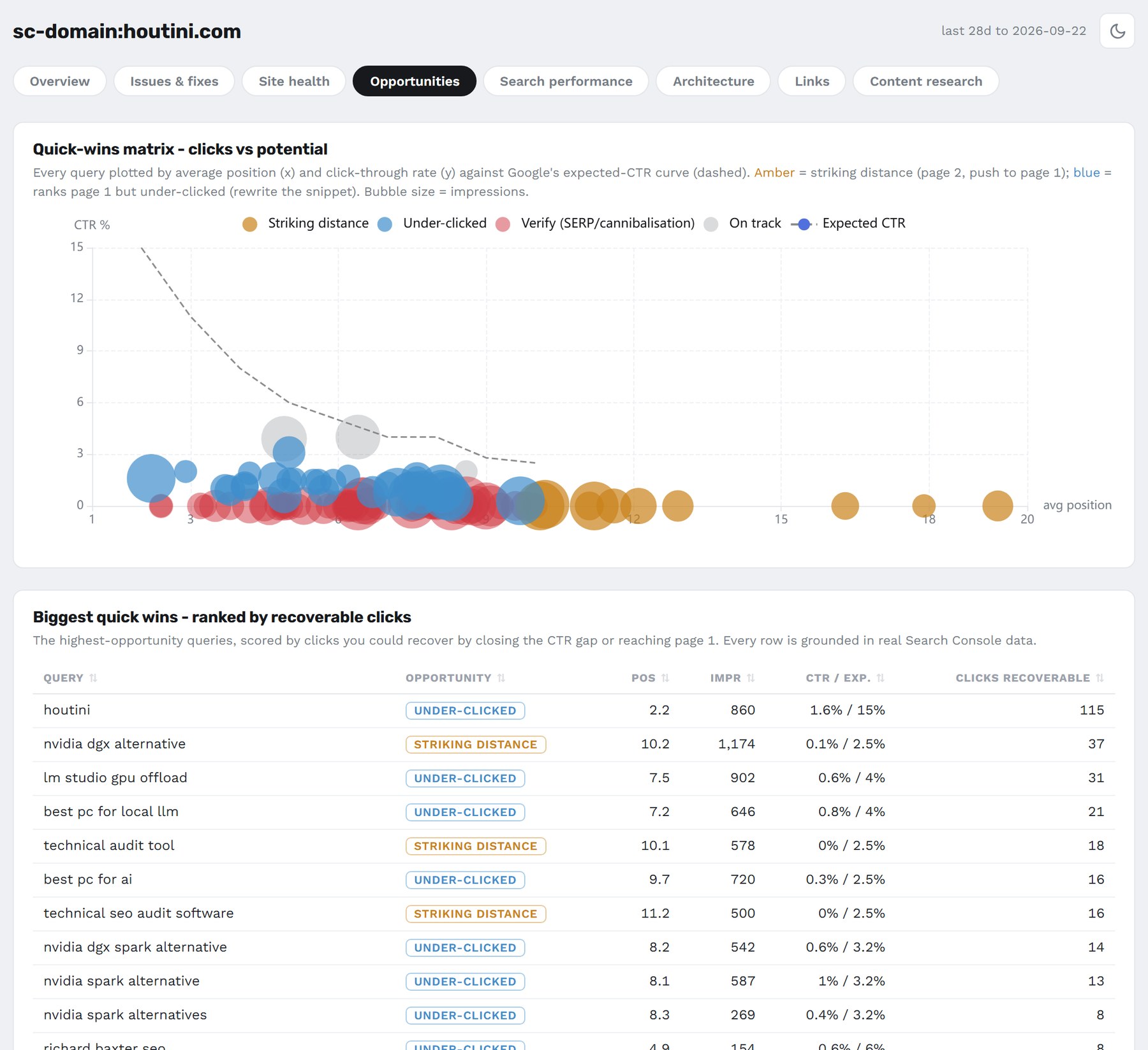Click the '0.8% / 4%' CTR value
The image size is (1148, 1050).
pos(851,812)
